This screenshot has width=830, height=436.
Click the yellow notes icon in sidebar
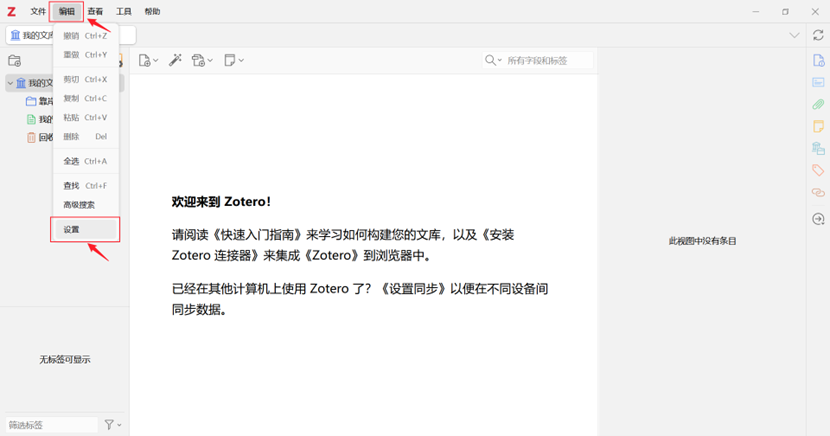tap(818, 126)
